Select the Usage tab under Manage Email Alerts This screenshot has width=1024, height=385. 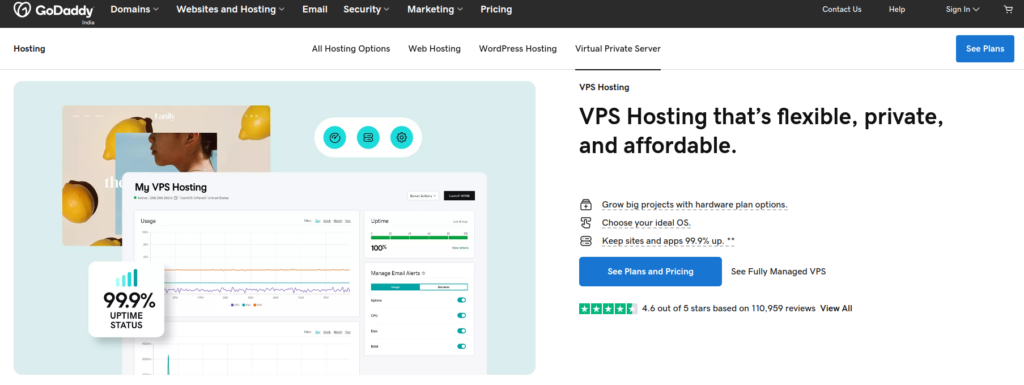395,286
